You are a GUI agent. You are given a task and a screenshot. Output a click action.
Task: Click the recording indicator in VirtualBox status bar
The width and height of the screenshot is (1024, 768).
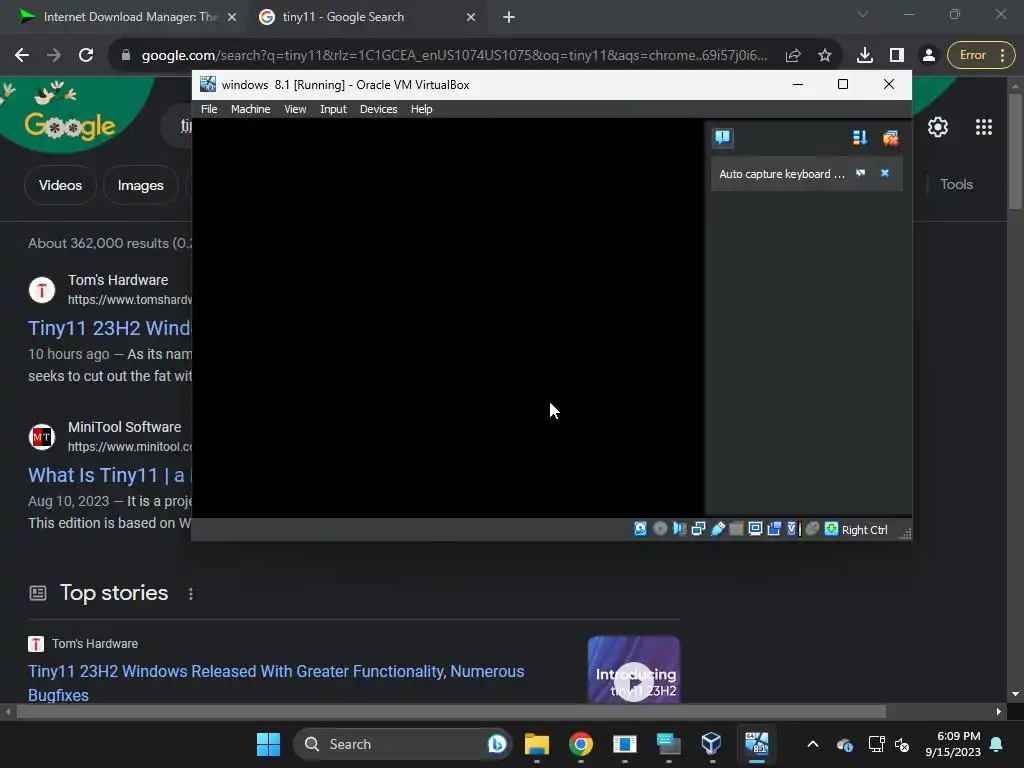tap(774, 529)
